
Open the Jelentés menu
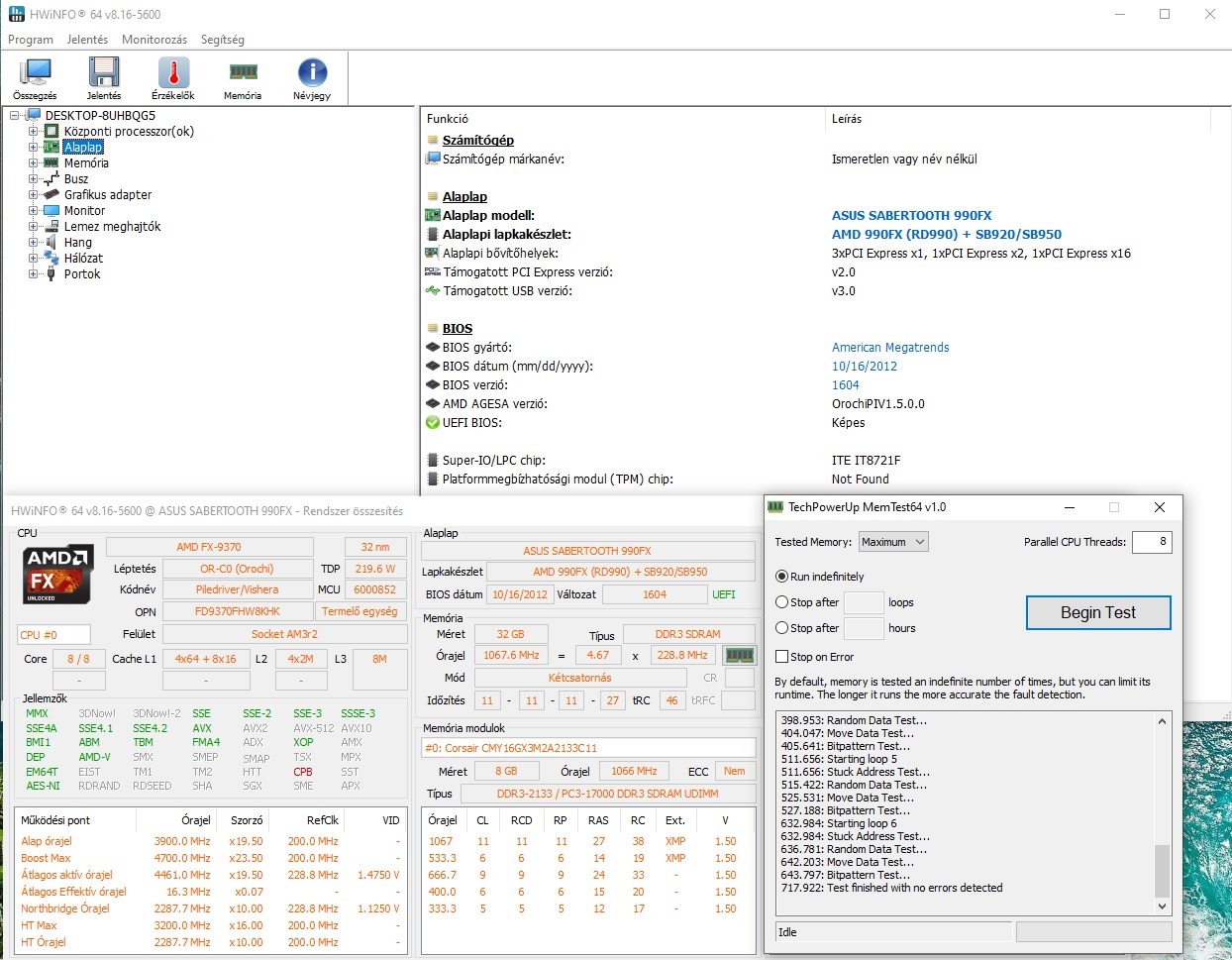pyautogui.click(x=87, y=40)
